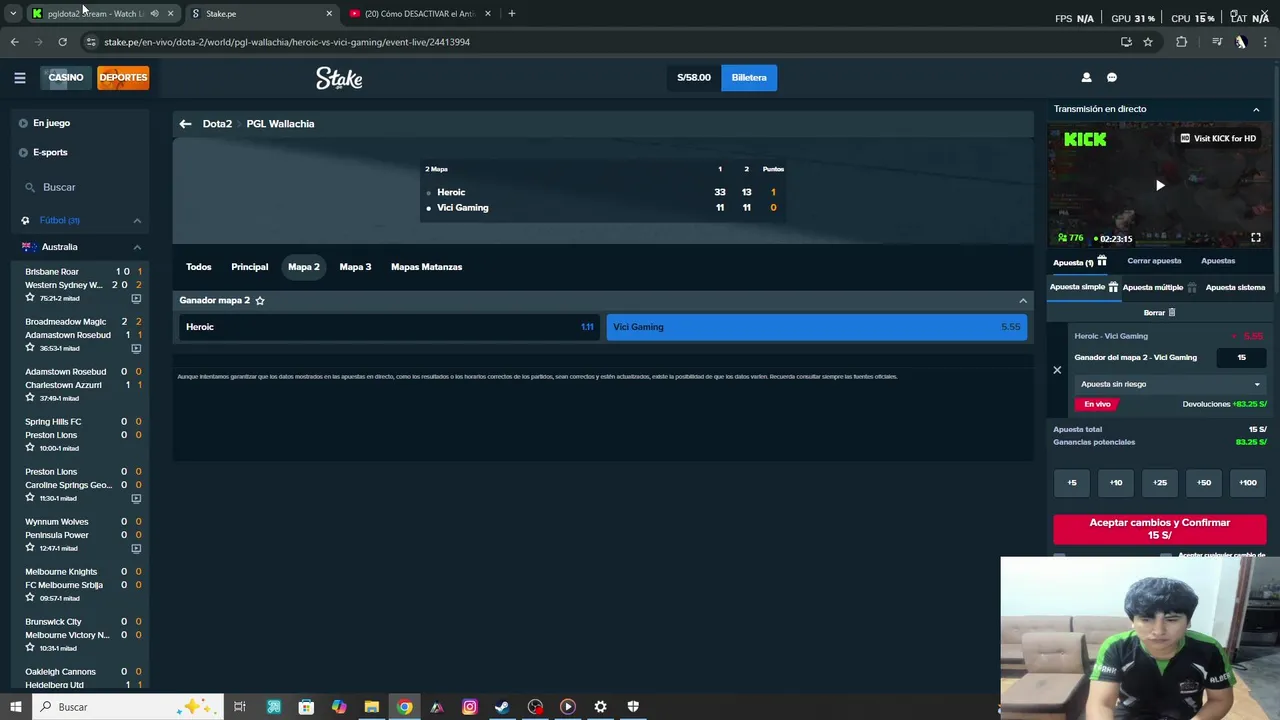Mute the pgldota2 stream tab audio icon
Viewport: 1280px width, 720px height.
pos(154,14)
